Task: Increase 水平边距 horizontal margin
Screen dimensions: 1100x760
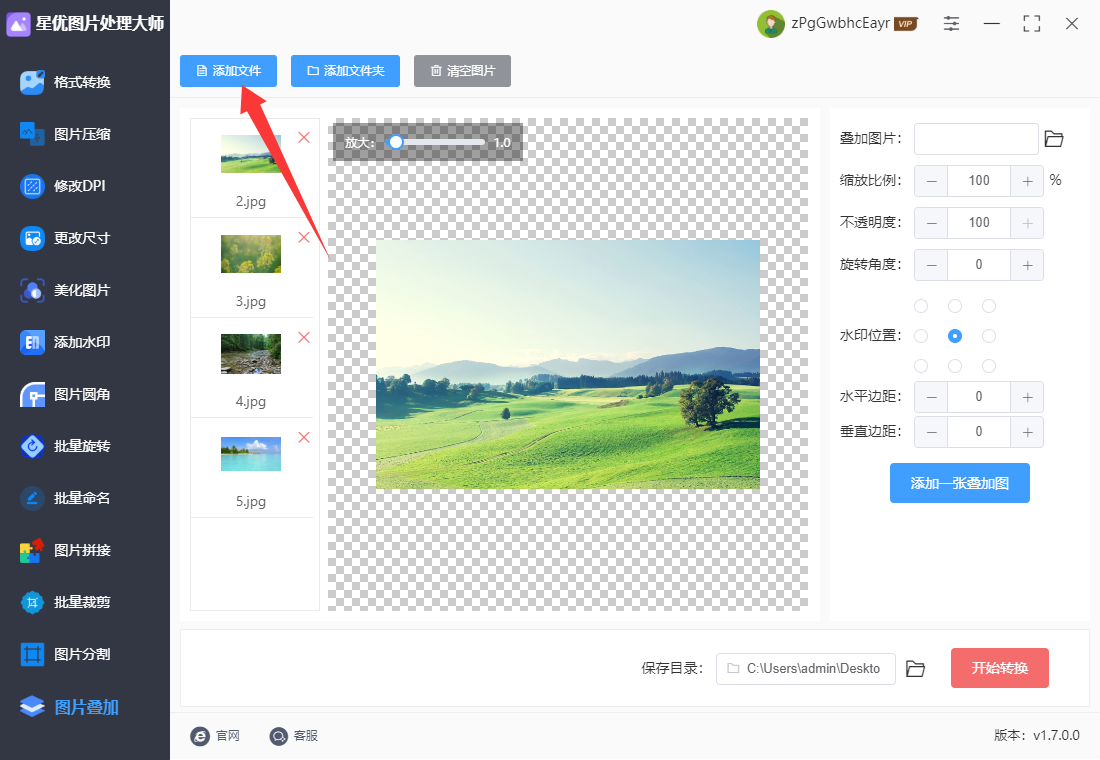Action: [1027, 397]
